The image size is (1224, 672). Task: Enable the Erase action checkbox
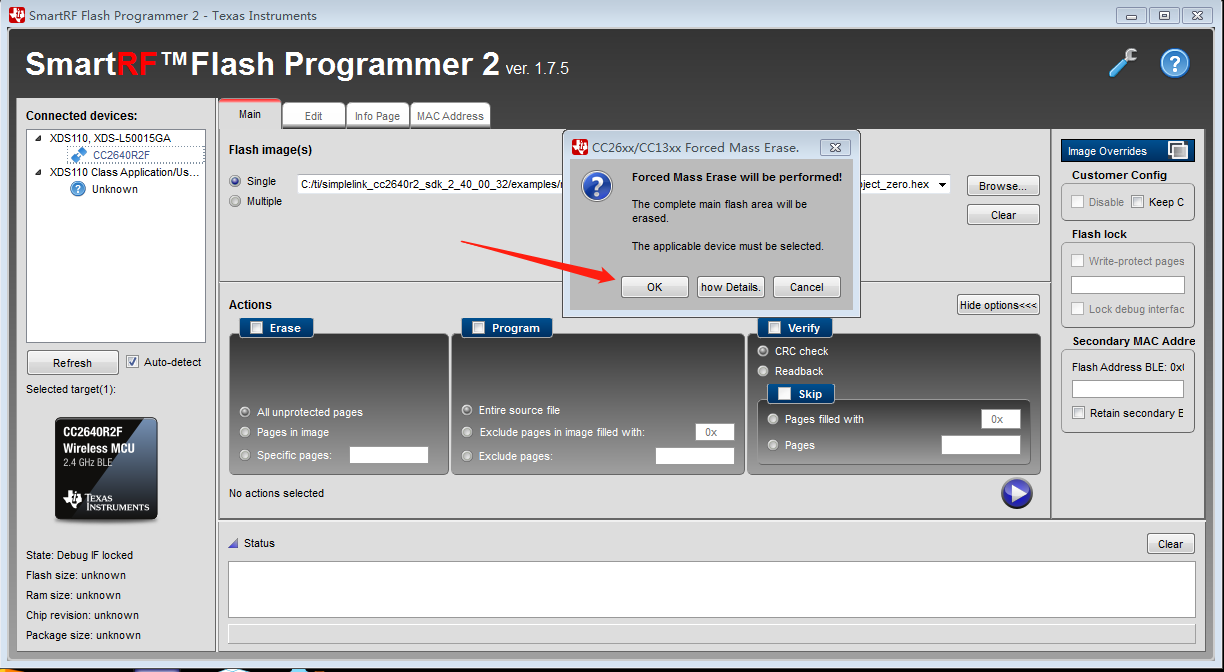(x=256, y=327)
